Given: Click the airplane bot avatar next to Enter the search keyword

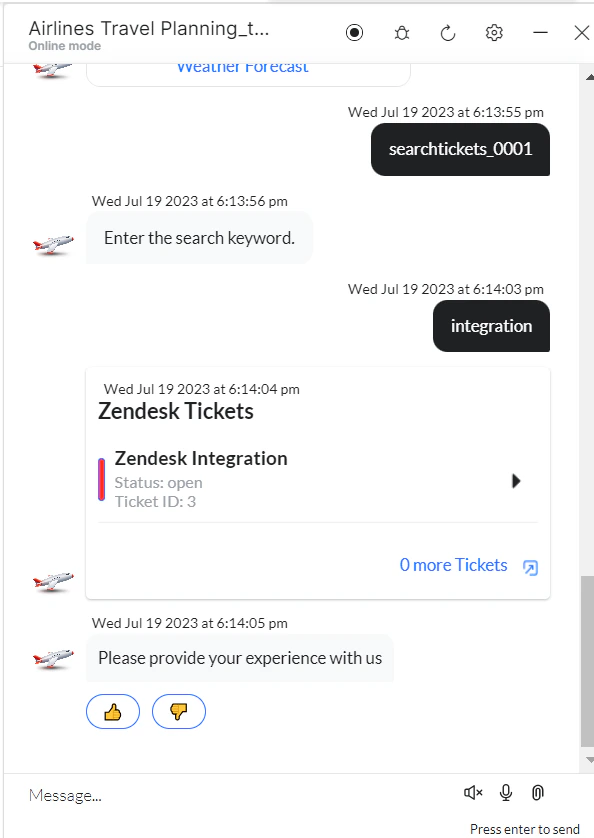Looking at the screenshot, I should 52,243.
